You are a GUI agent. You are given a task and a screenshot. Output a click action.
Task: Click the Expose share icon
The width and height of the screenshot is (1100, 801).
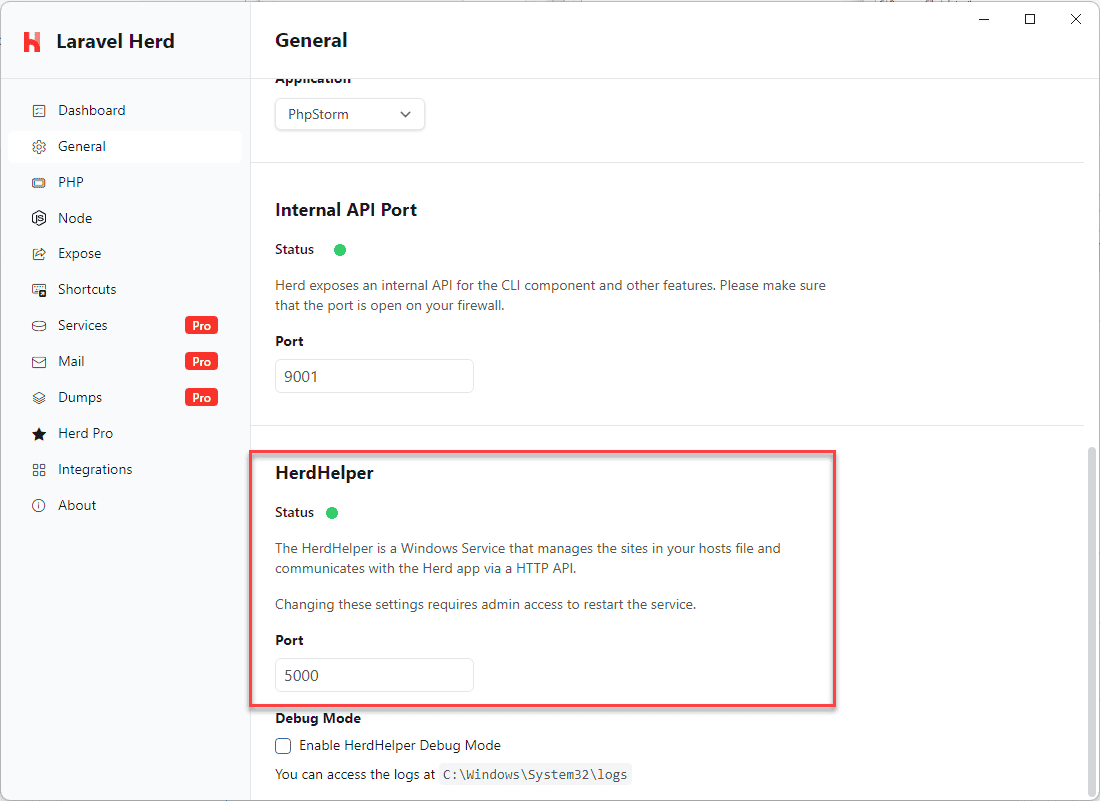coord(39,254)
